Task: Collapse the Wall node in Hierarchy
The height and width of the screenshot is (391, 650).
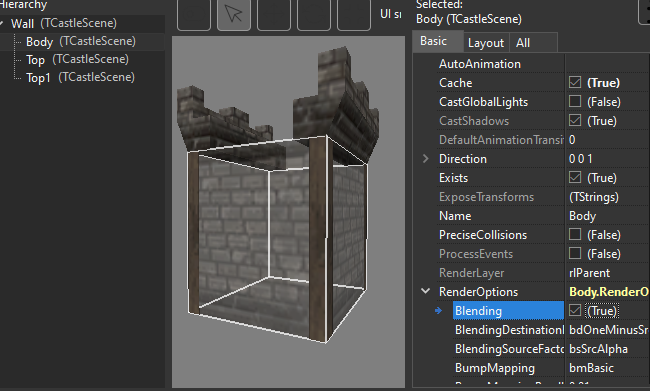Action: 2,23
